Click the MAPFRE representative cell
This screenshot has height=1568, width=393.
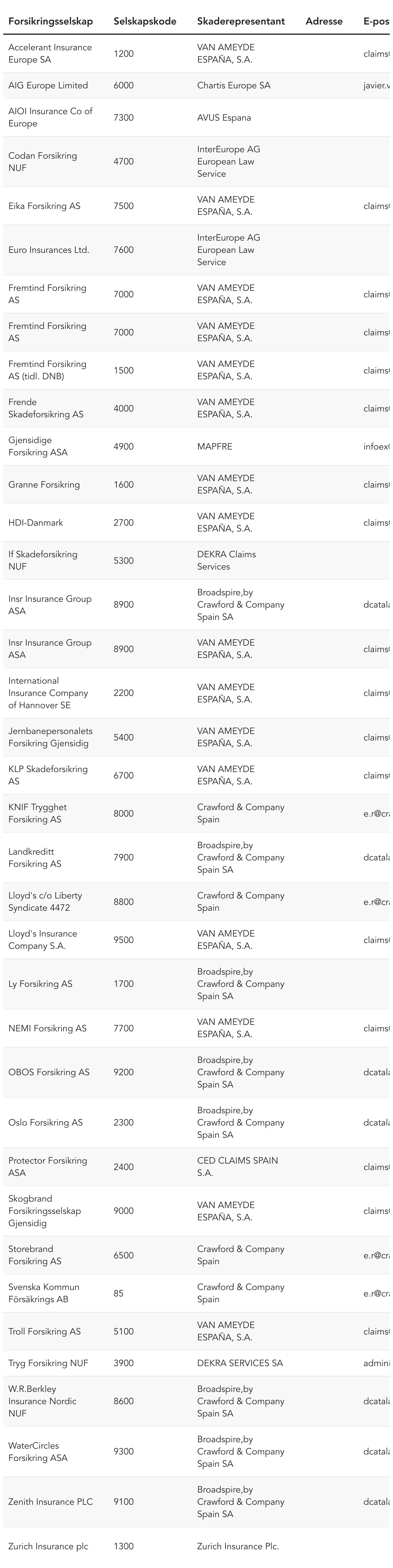click(214, 447)
